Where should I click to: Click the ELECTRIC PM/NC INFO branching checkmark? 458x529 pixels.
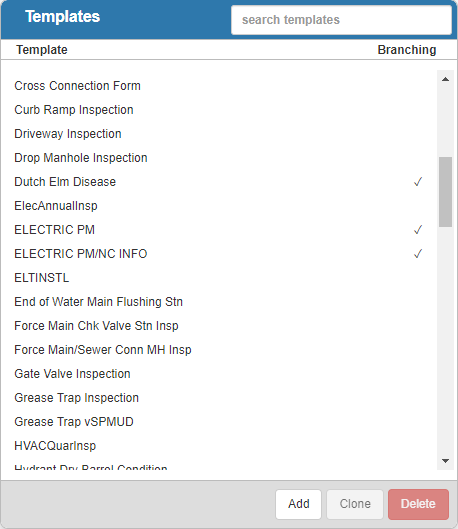click(x=418, y=254)
